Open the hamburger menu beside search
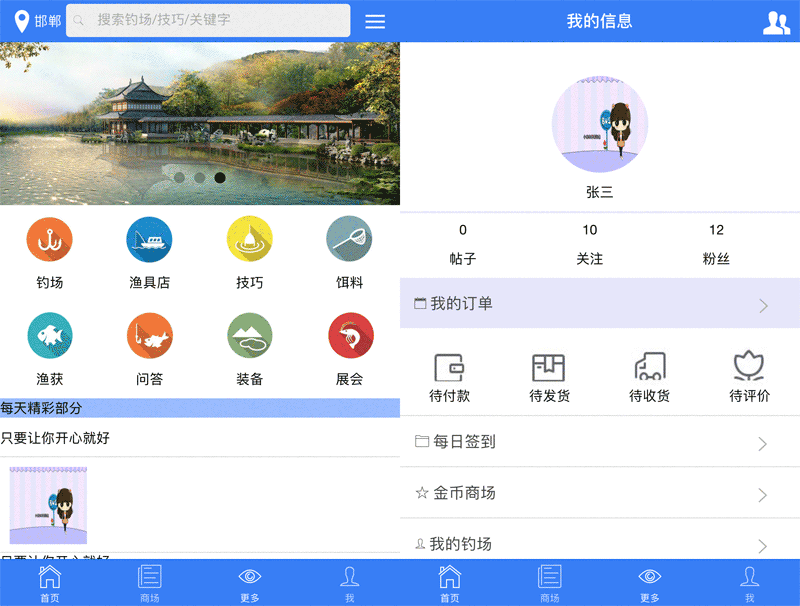This screenshot has width=800, height=606. pos(375,21)
